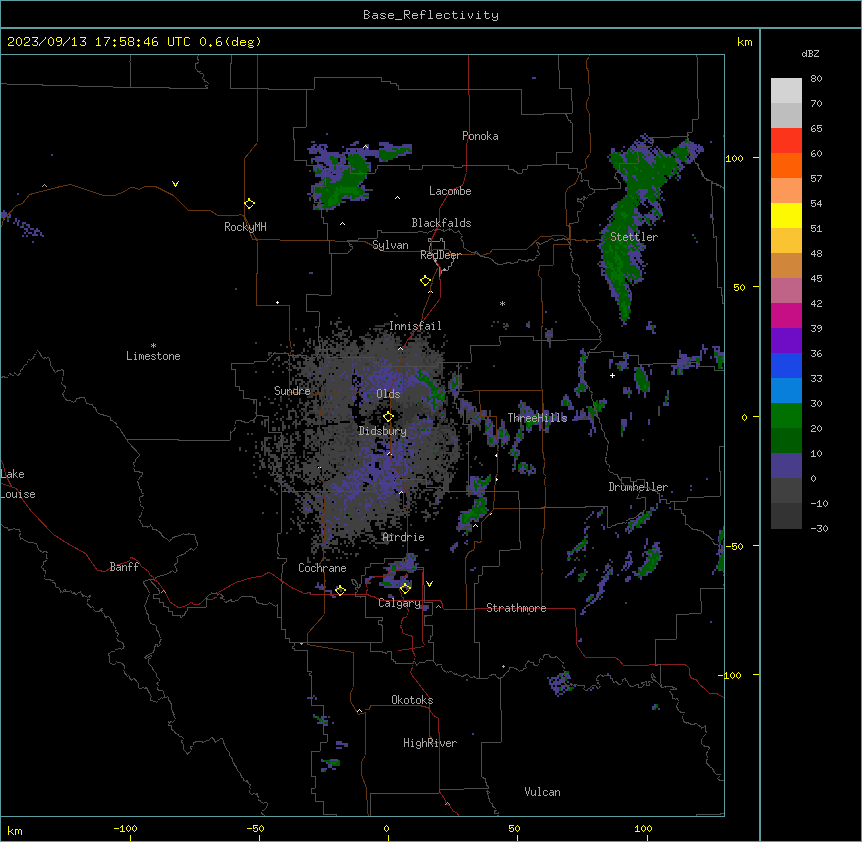
Task: Click the yellow radar marker near Olds
Action: pos(388,416)
